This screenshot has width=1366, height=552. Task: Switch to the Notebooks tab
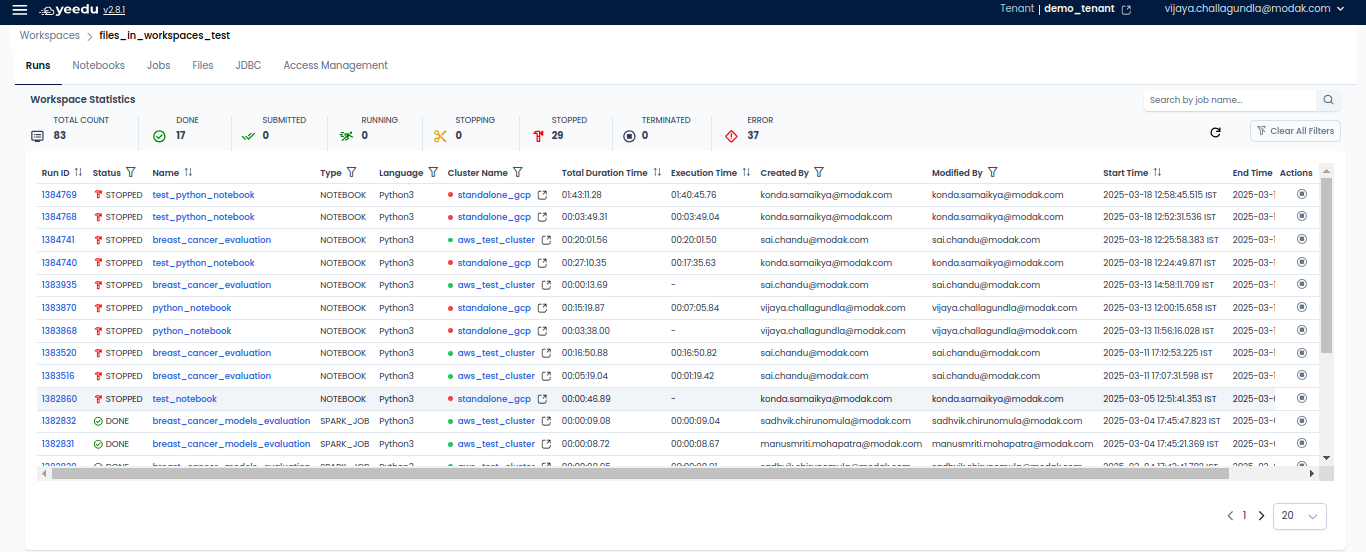pyautogui.click(x=98, y=65)
